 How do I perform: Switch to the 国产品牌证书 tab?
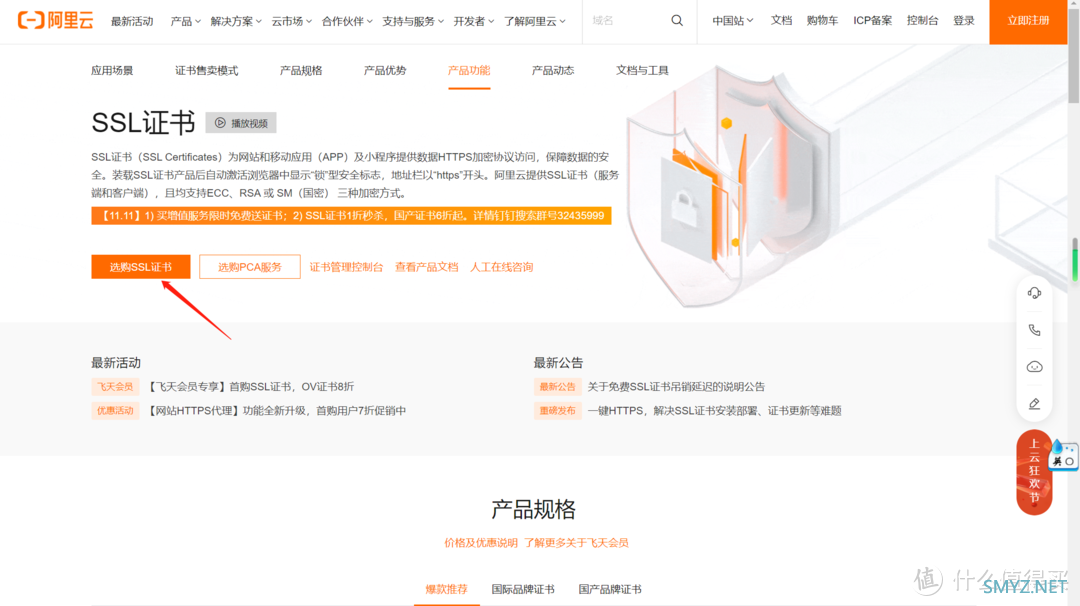610,589
